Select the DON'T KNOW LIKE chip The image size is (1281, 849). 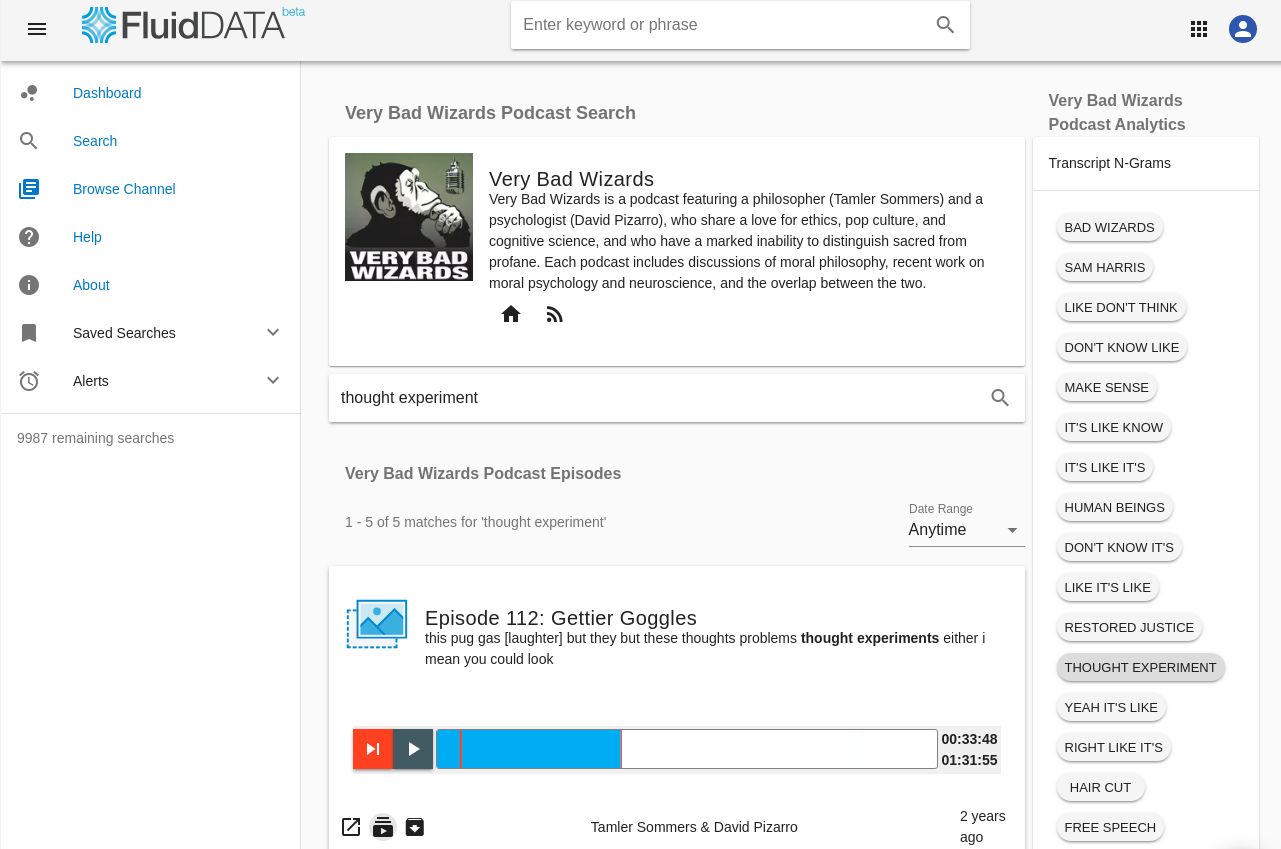(1122, 348)
